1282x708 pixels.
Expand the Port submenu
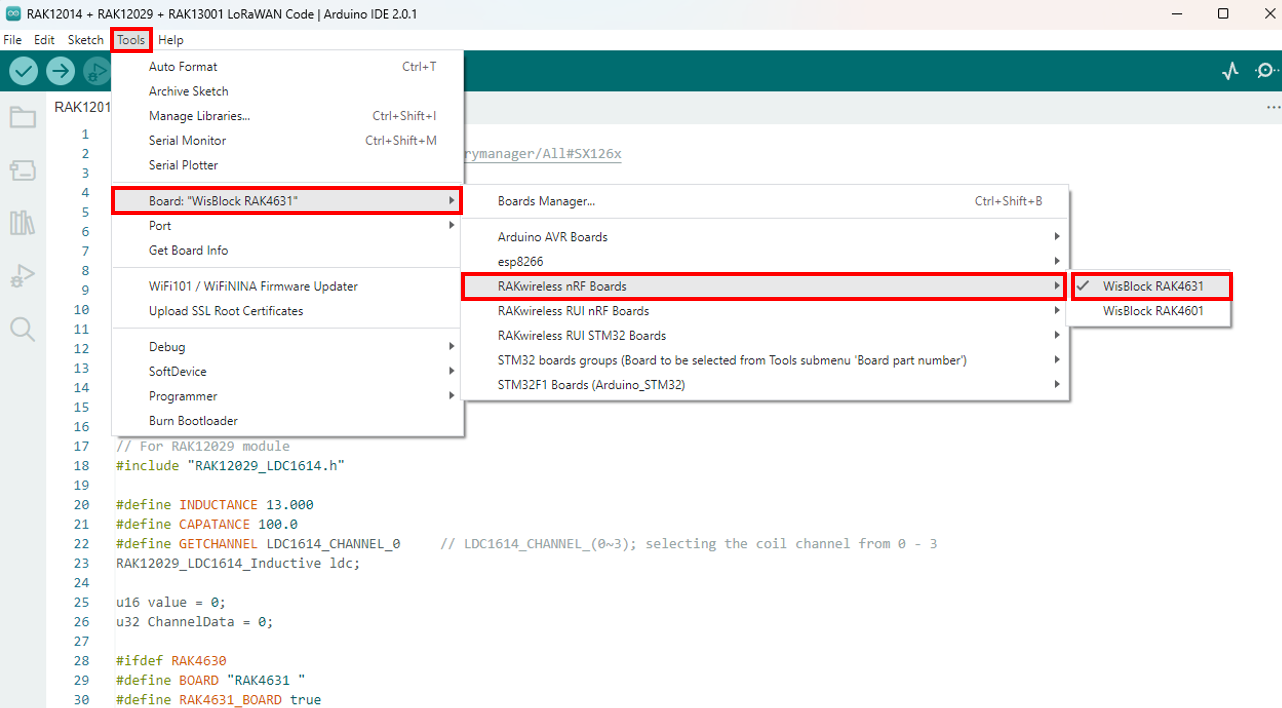click(287, 226)
